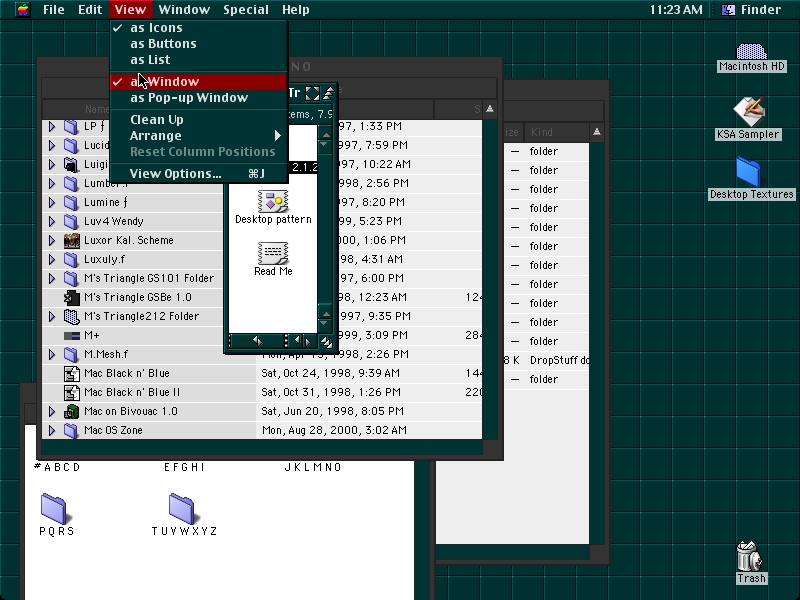
Task: Select the 'DropStuff do' kind entry
Action: point(559,360)
